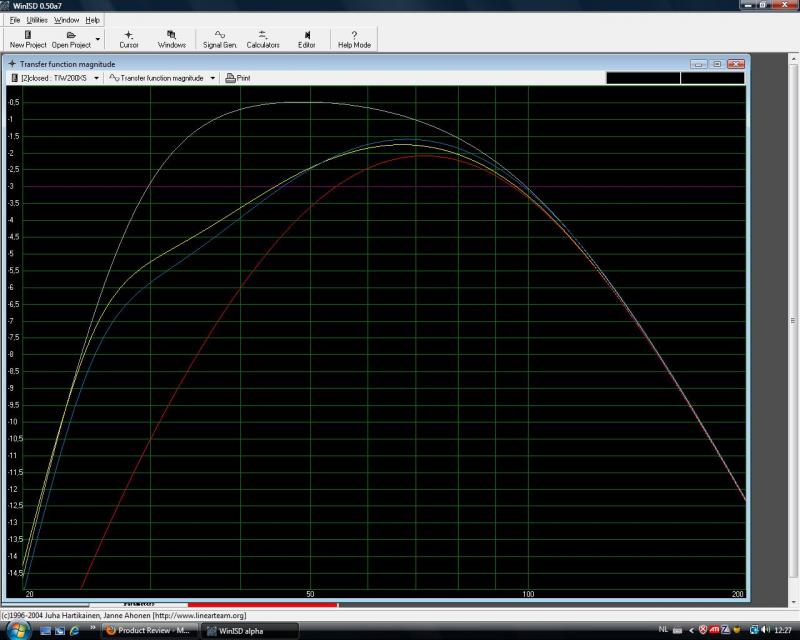800x640 pixels.
Task: Click the New Project toolbar icon
Action: (x=28, y=38)
